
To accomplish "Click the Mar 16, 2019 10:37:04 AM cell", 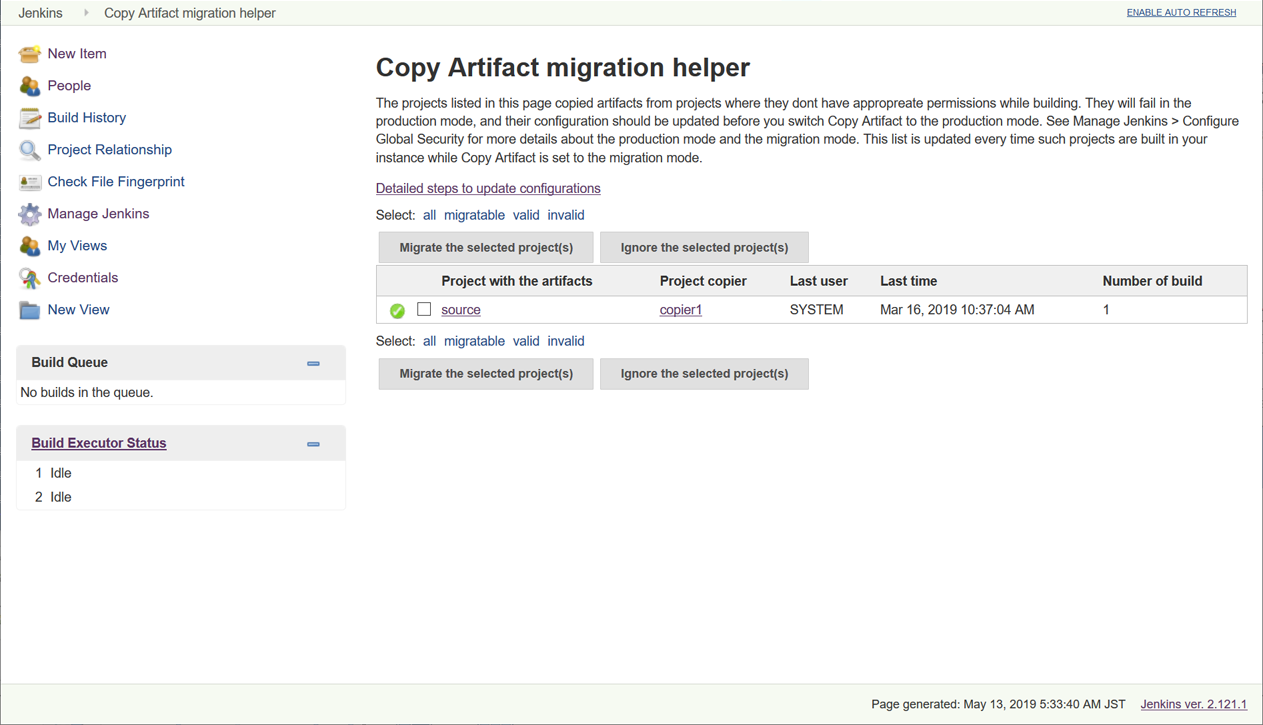I will point(957,310).
